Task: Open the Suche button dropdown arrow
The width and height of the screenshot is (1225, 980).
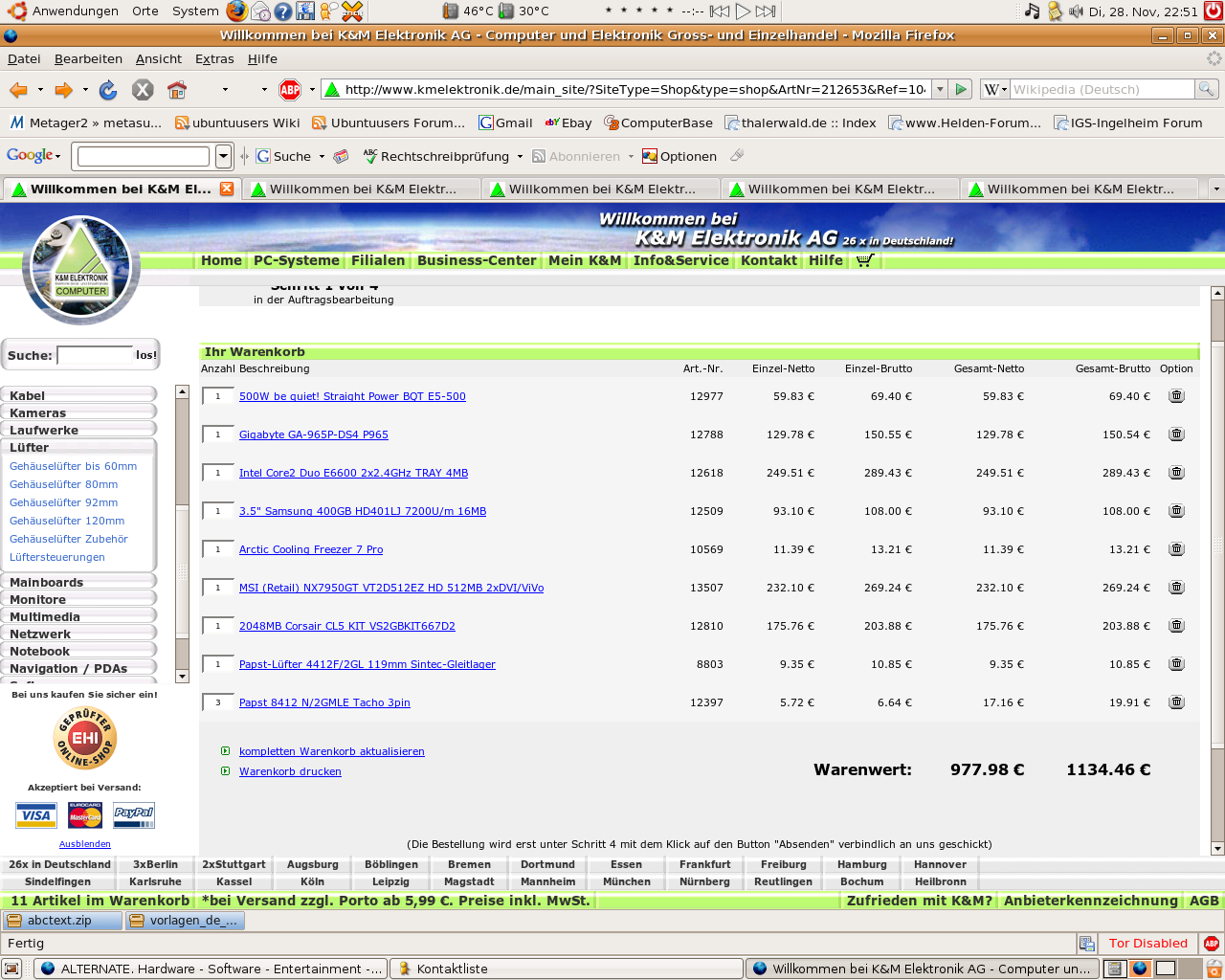Action: 322,156
